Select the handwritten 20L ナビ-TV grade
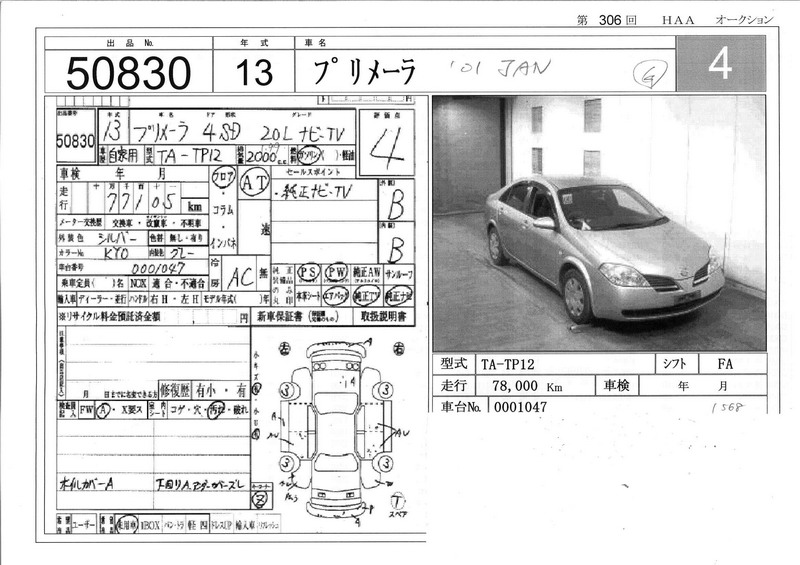Viewport: 800px width, 565px height. pyautogui.click(x=302, y=134)
